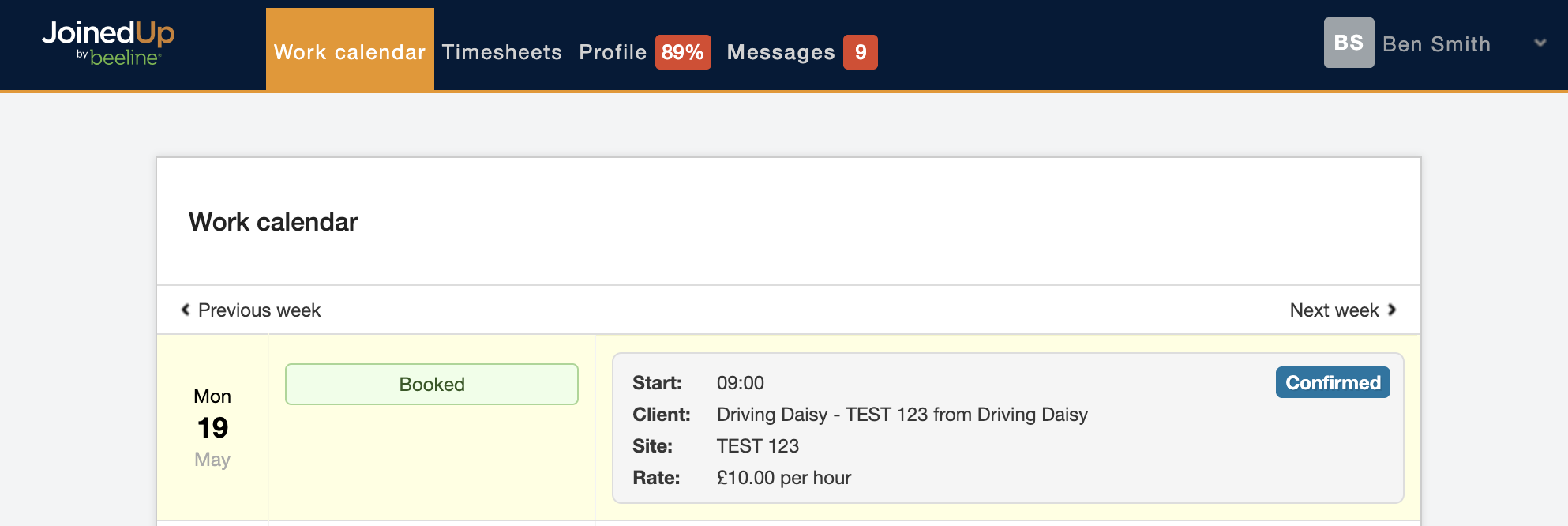1568x526 pixels.
Task: Click the red 9 unread messages badge
Action: 860,52
